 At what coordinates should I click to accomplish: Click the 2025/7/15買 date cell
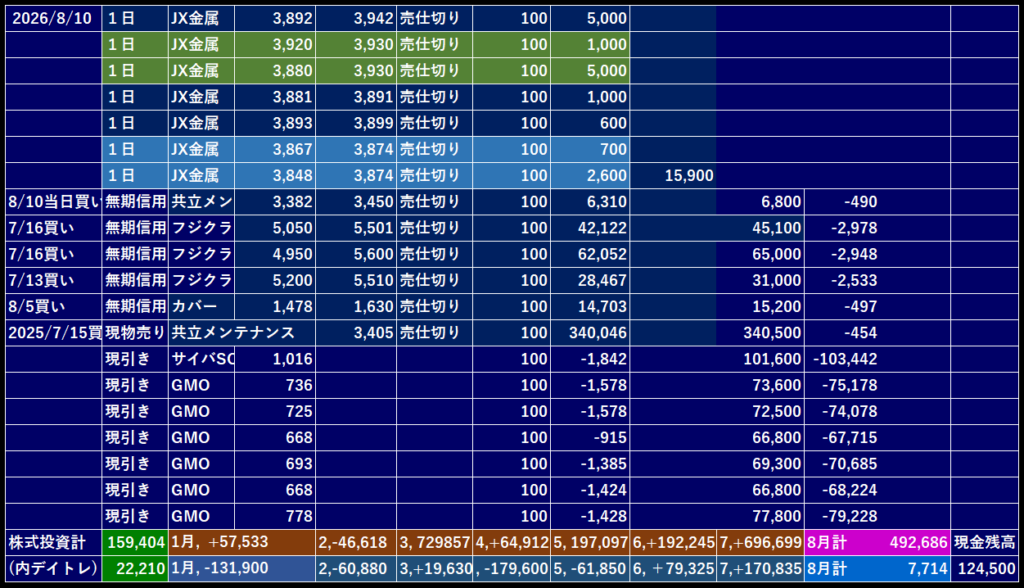click(x=54, y=333)
